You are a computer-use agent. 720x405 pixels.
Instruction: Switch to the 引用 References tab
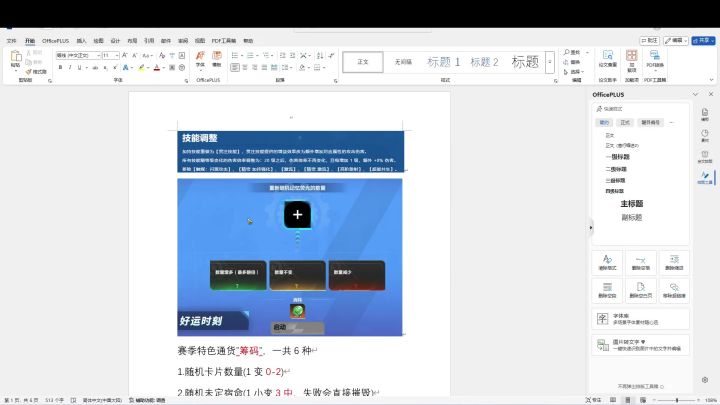click(149, 41)
